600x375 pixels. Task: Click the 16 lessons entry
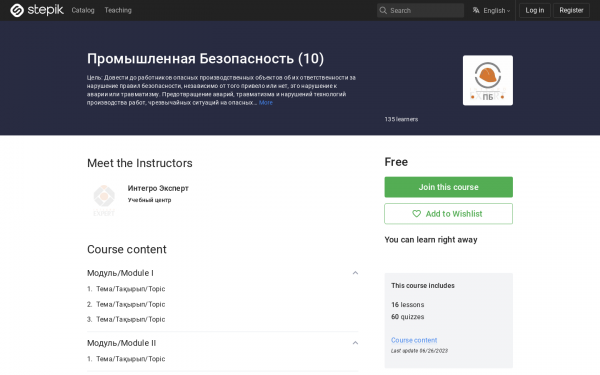408,305
